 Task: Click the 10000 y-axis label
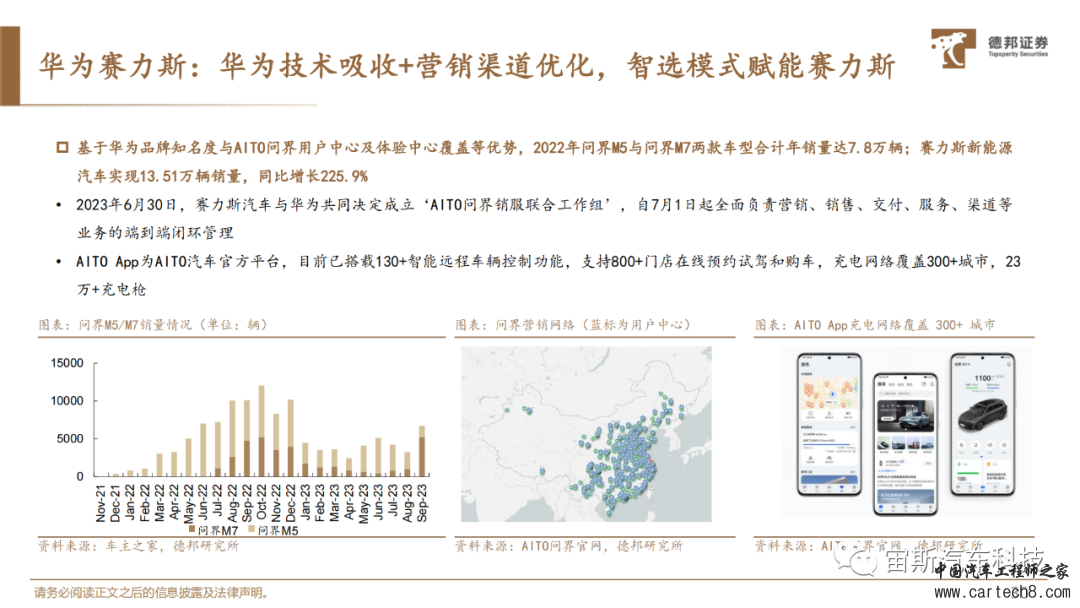[x=67, y=401]
